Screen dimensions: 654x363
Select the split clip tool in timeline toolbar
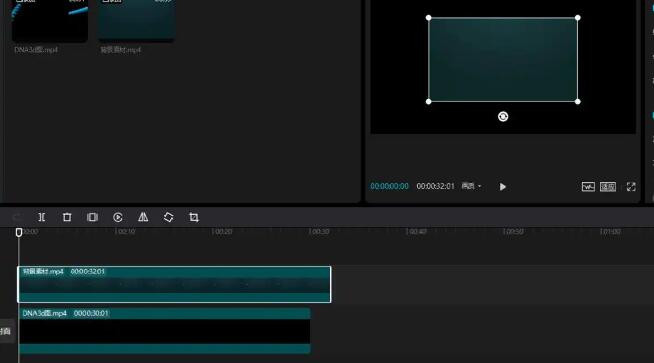click(41, 217)
